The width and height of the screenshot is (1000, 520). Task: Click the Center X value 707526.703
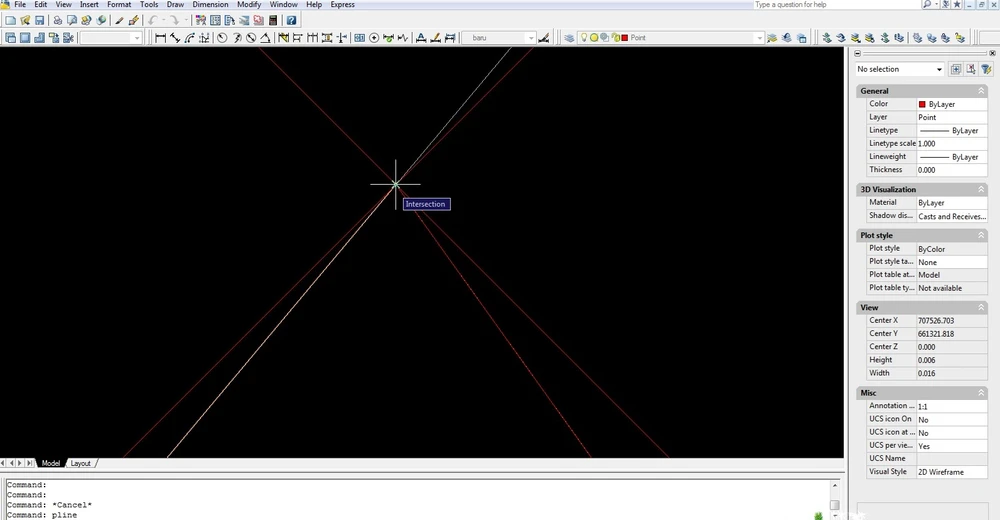952,321
